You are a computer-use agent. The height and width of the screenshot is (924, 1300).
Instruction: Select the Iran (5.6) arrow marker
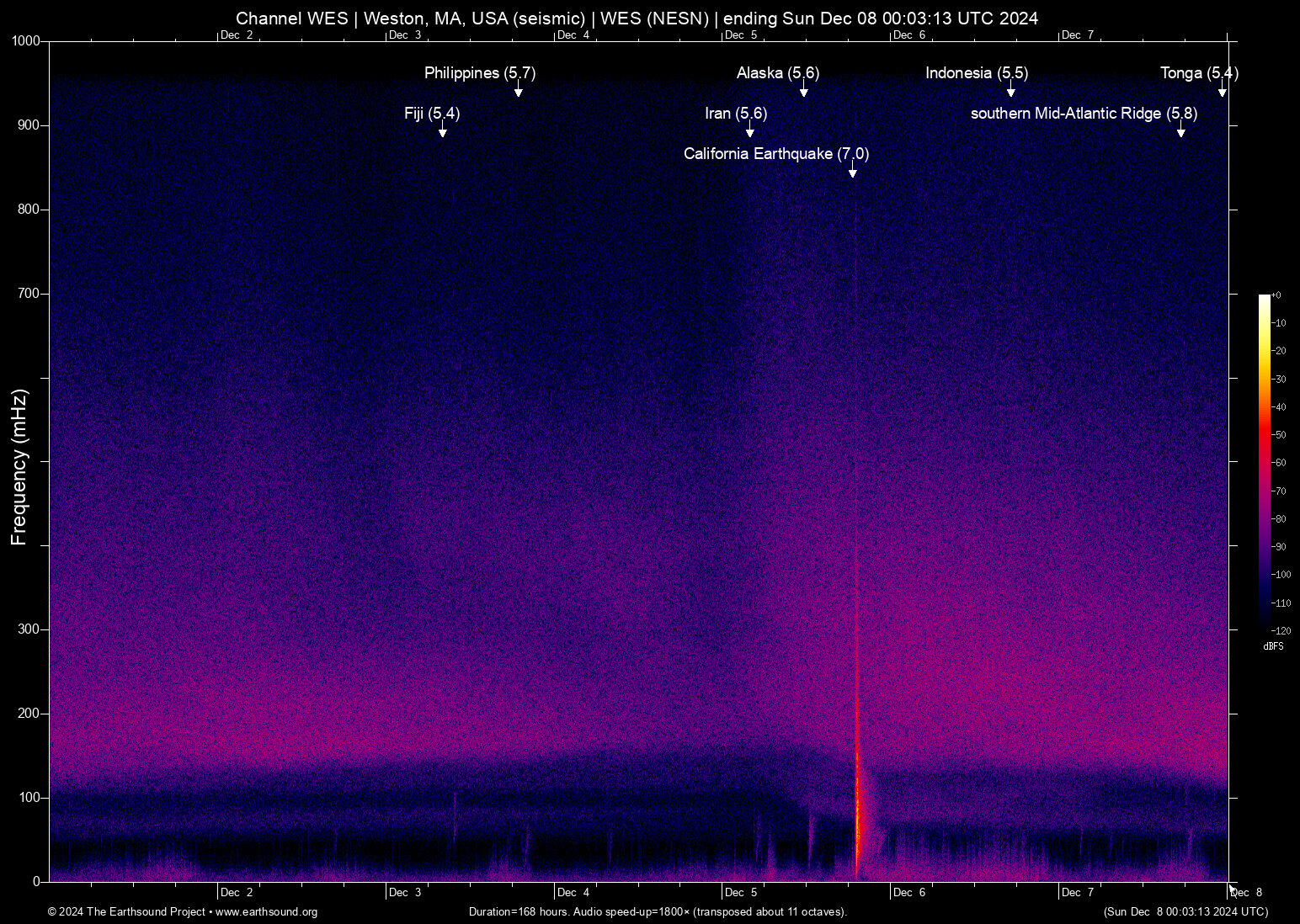[x=750, y=129]
